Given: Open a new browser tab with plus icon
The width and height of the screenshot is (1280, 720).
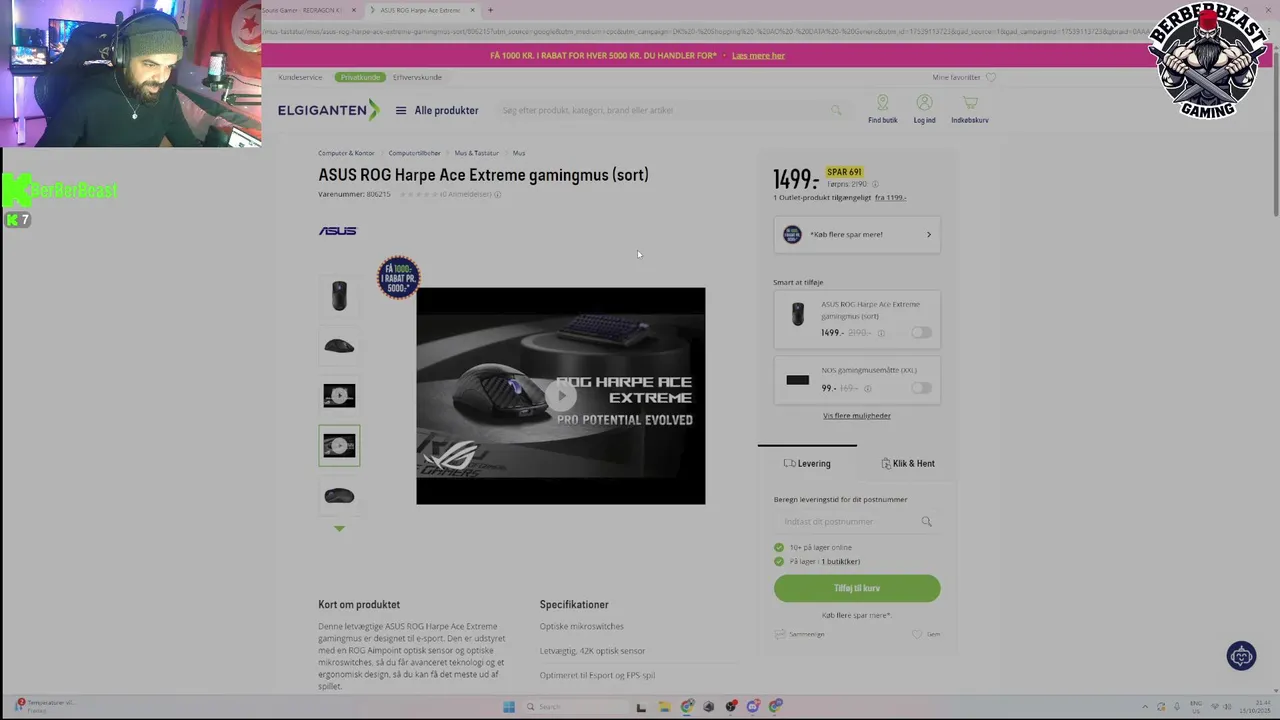Looking at the screenshot, I should click(490, 10).
